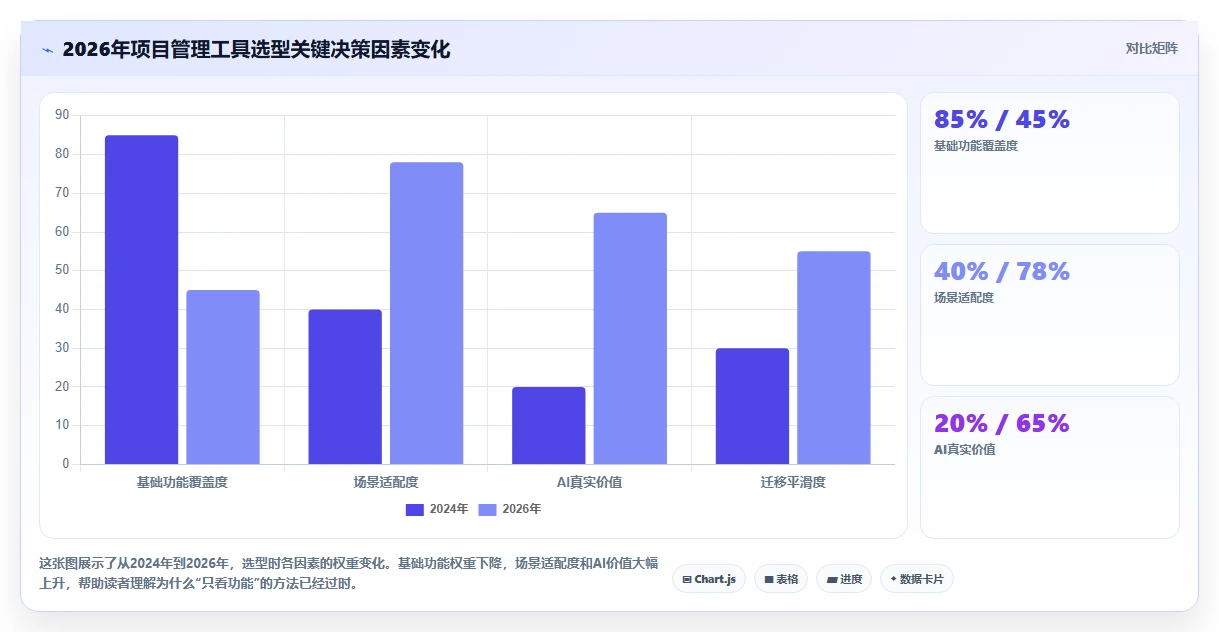Click the 2024 bar for 基础功能覆盖度
1219x632 pixels.
(141, 299)
